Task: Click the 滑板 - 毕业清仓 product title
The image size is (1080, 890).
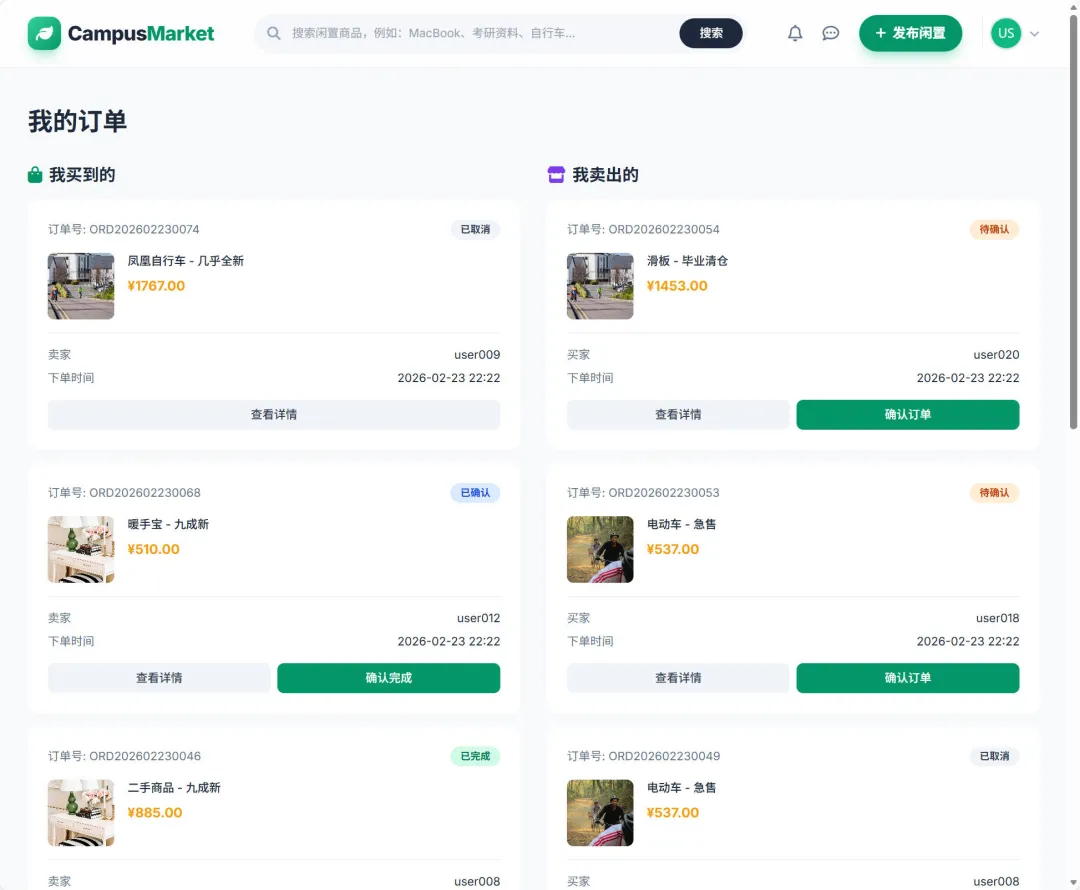Action: coord(687,261)
